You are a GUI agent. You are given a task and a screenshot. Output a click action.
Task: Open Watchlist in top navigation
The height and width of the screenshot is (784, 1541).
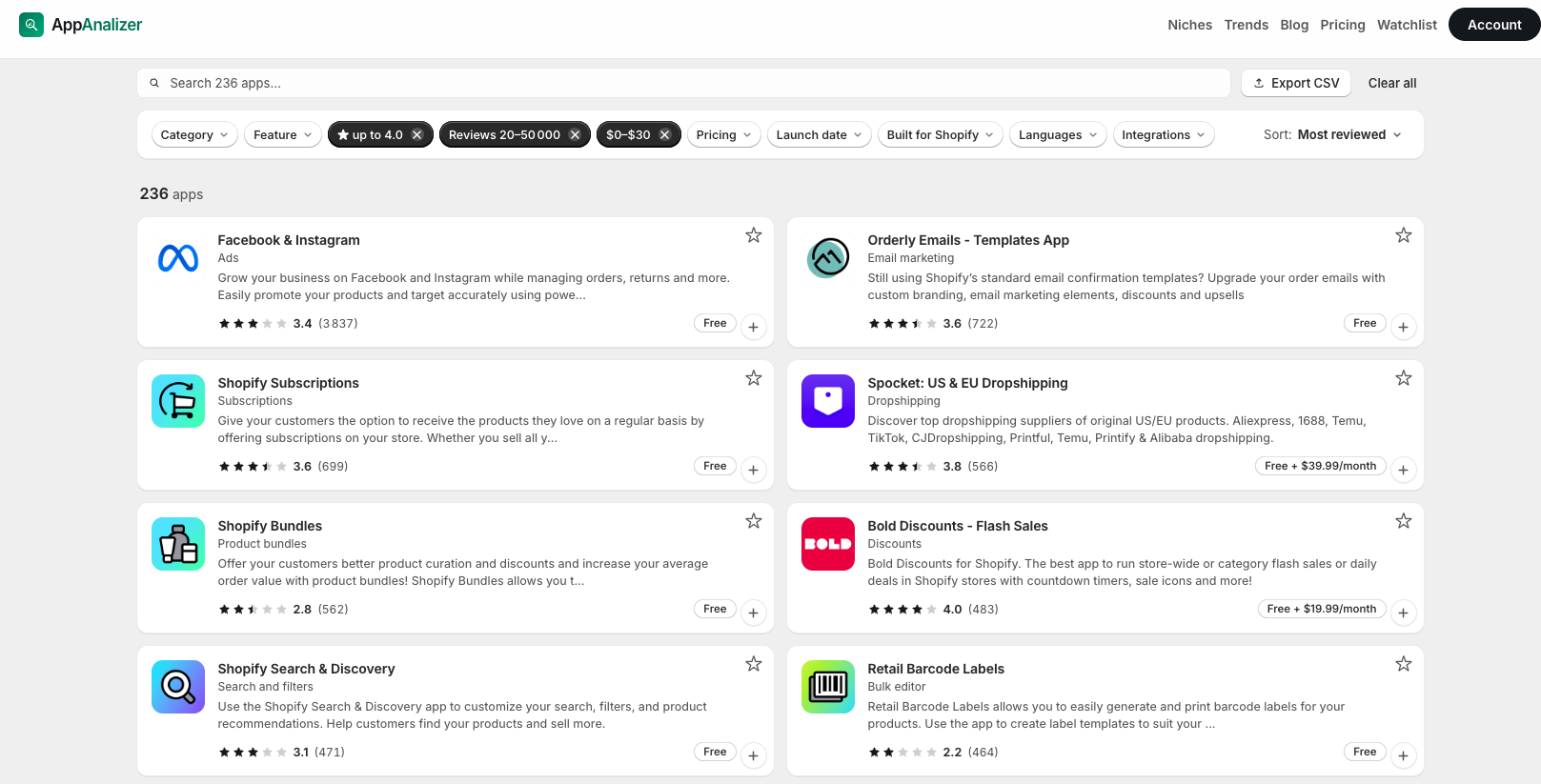coord(1407,25)
